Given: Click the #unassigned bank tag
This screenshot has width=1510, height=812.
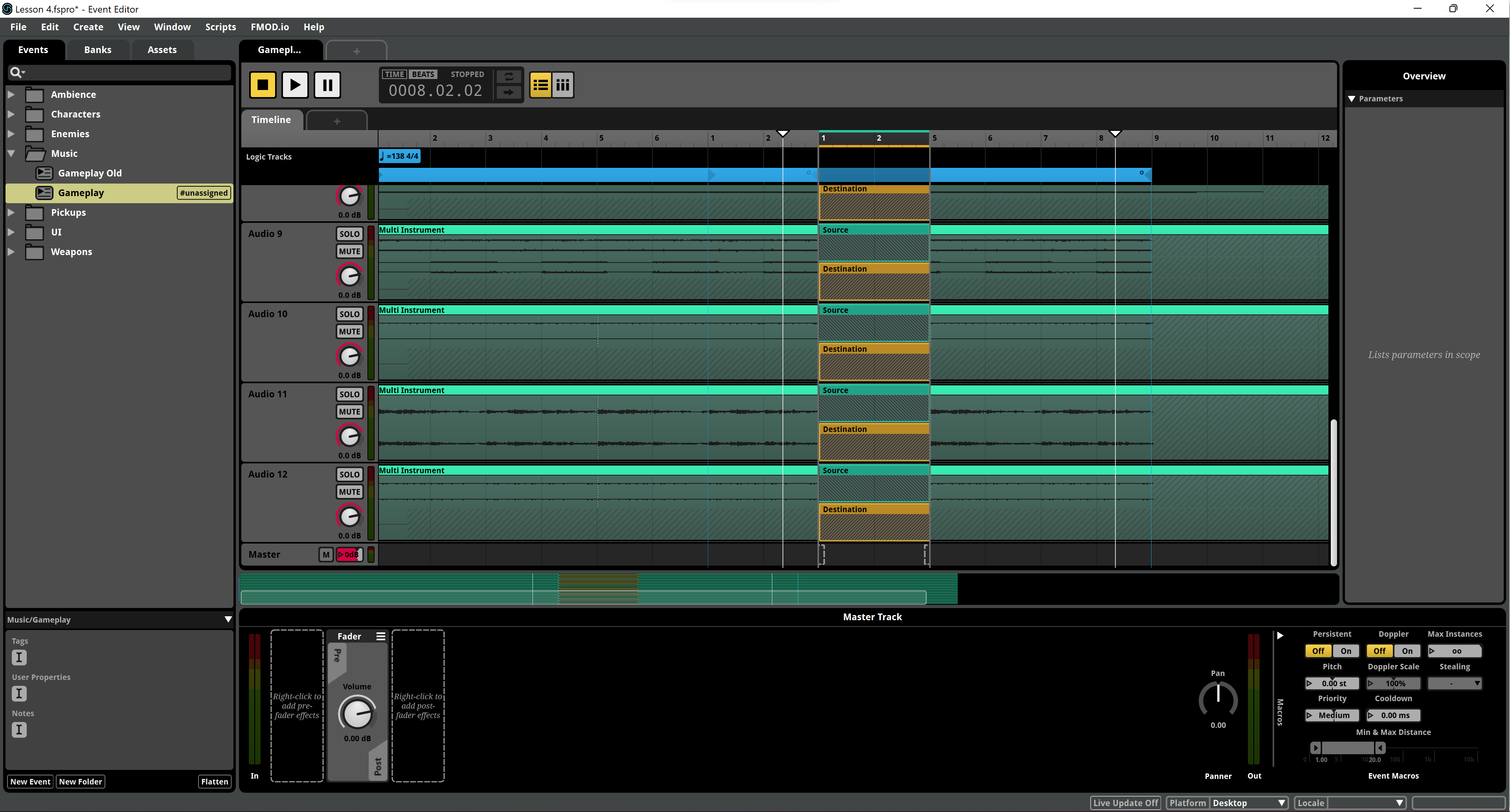Looking at the screenshot, I should coord(204,193).
